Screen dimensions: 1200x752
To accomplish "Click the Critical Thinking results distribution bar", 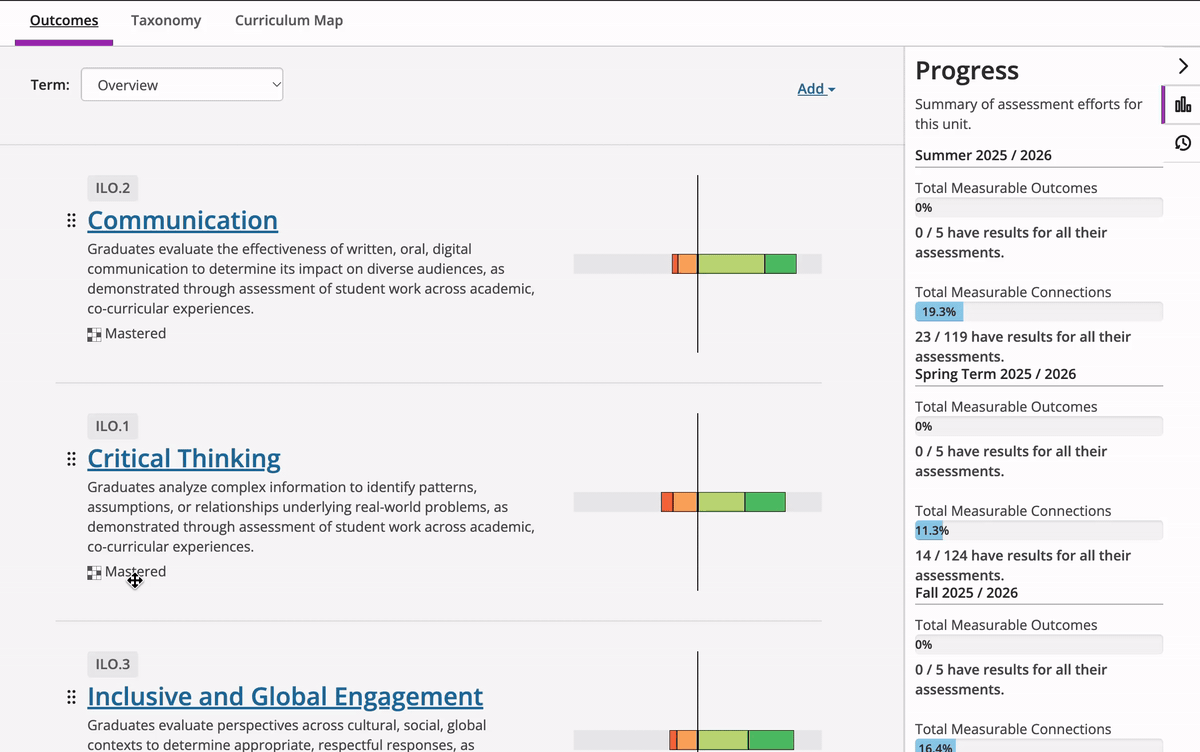I will point(698,502).
